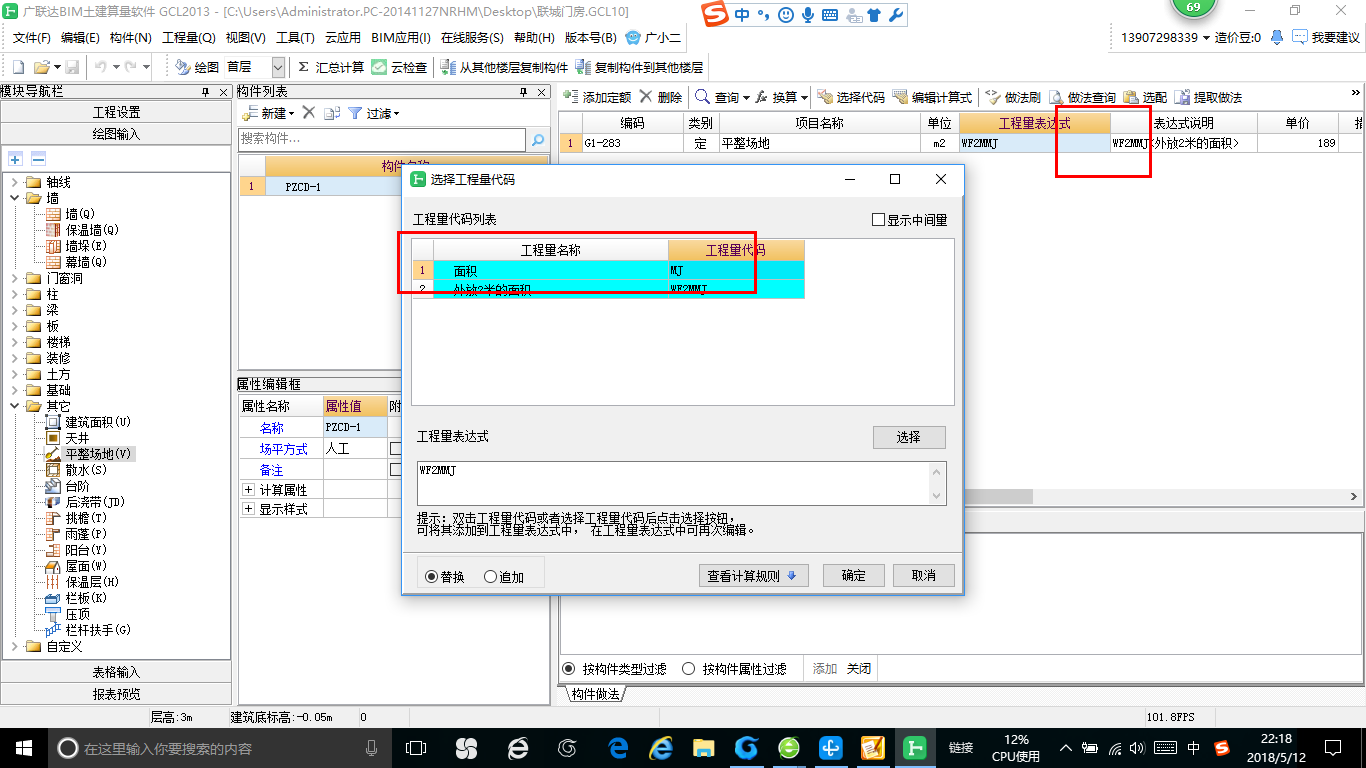
Task: Click the delete X icon next to 新建
Action: click(308, 113)
